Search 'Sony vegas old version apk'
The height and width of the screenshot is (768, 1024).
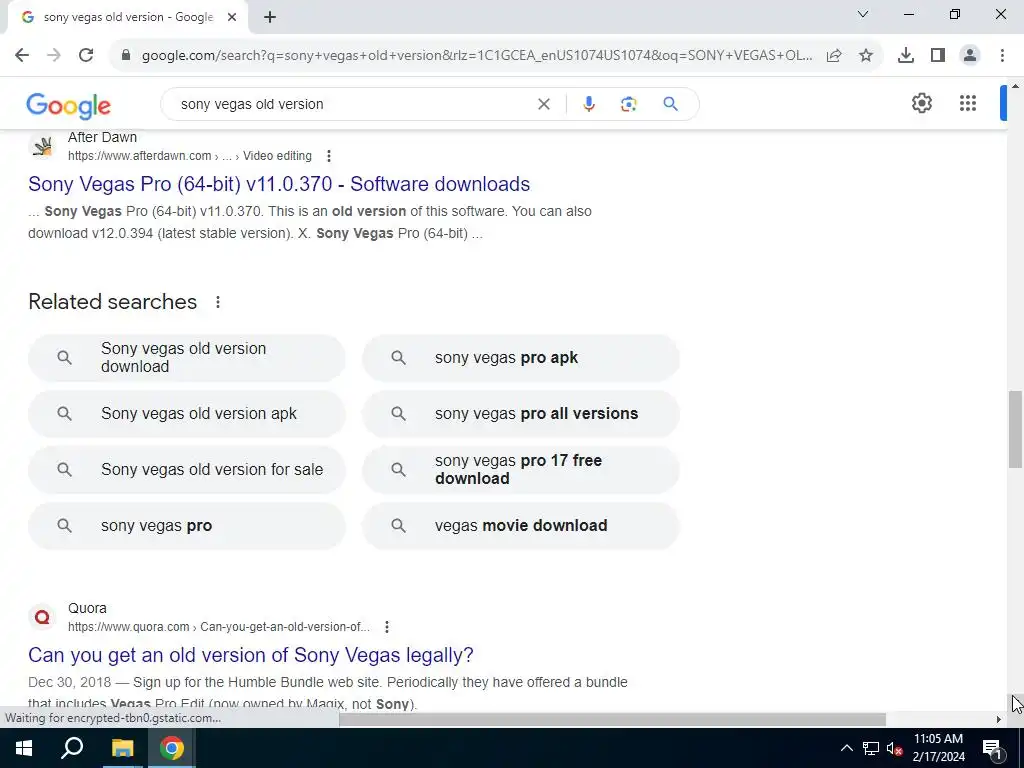coord(187,413)
